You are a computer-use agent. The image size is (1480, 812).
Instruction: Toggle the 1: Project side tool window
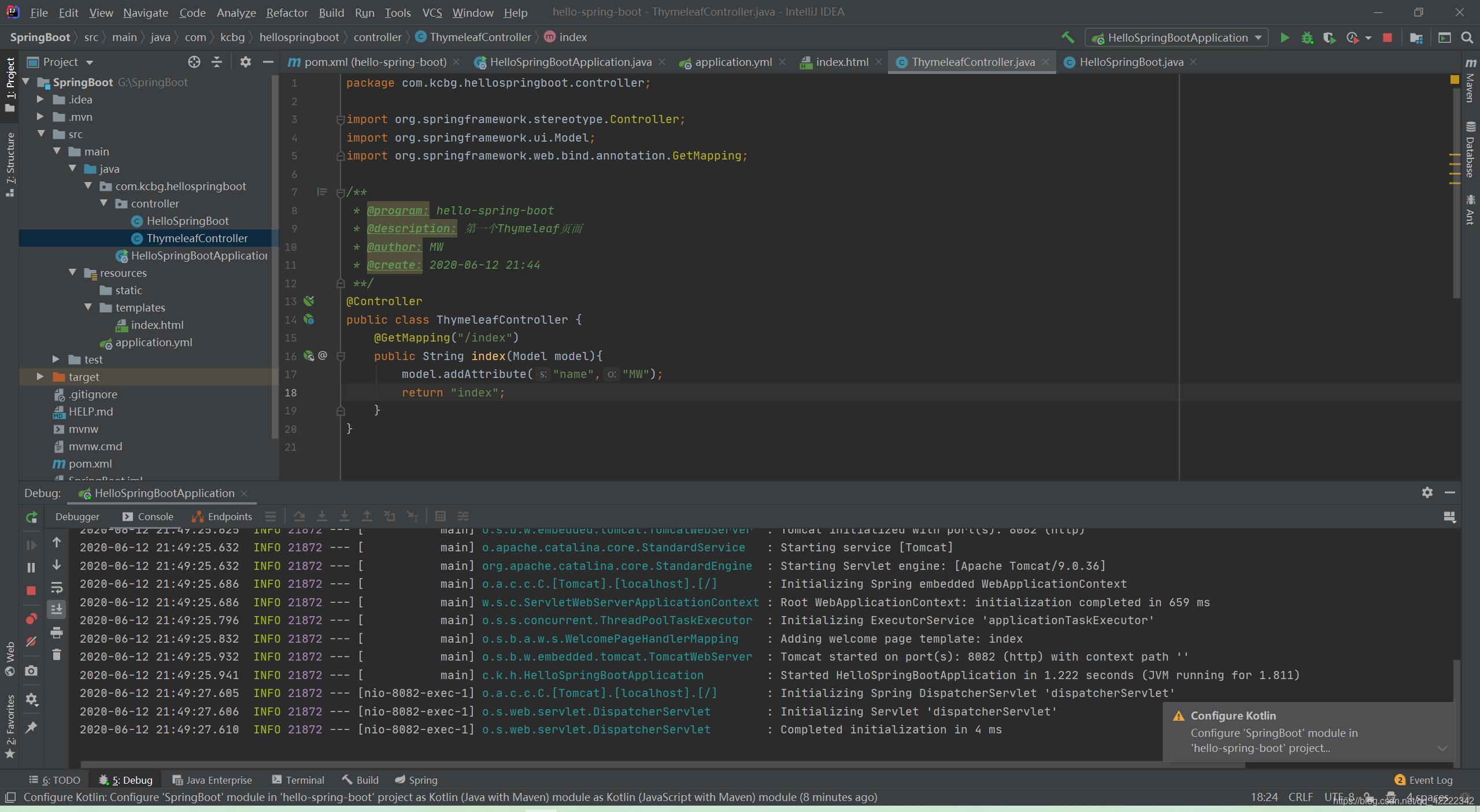pos(10,84)
